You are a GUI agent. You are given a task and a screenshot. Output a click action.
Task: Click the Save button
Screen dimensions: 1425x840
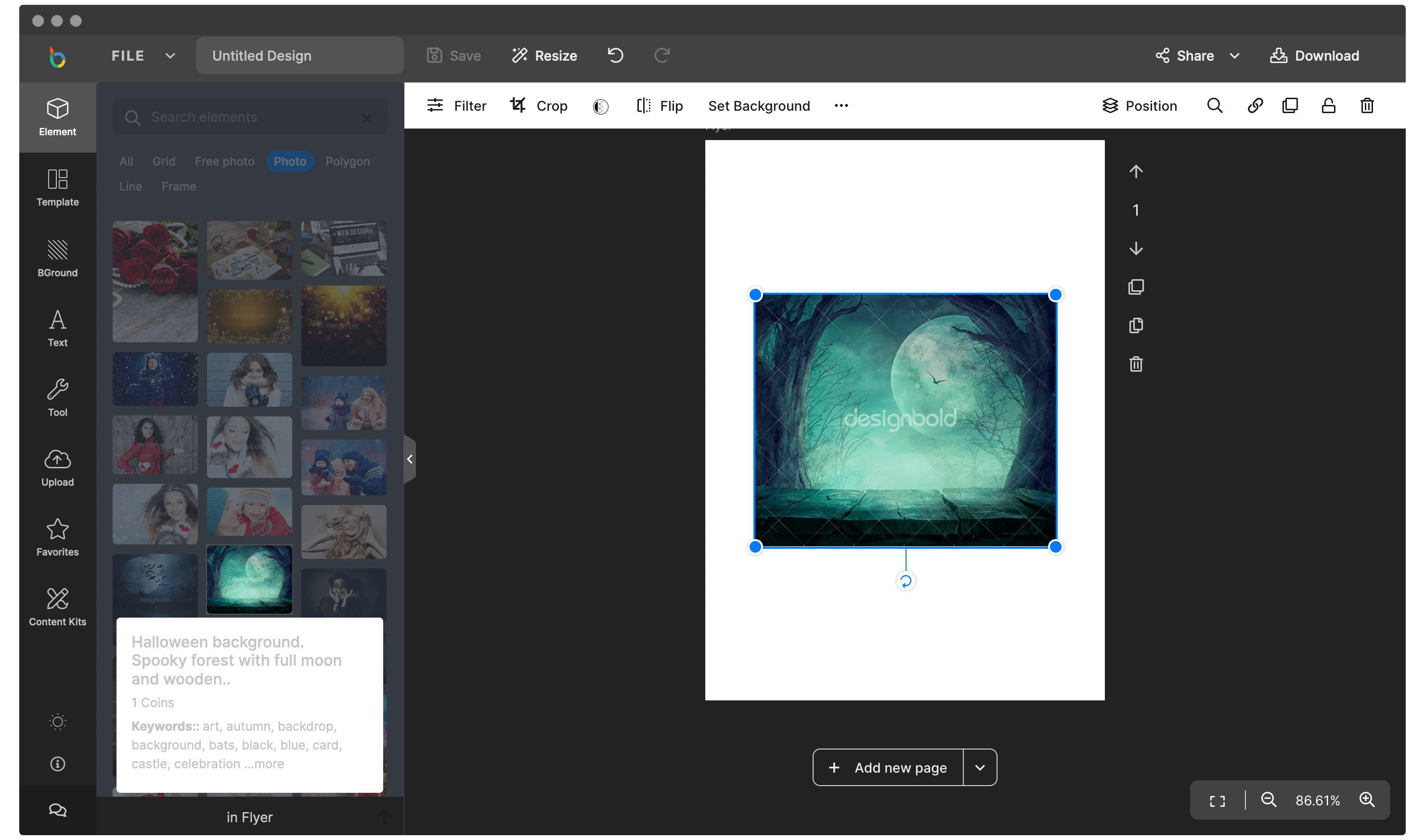click(453, 55)
